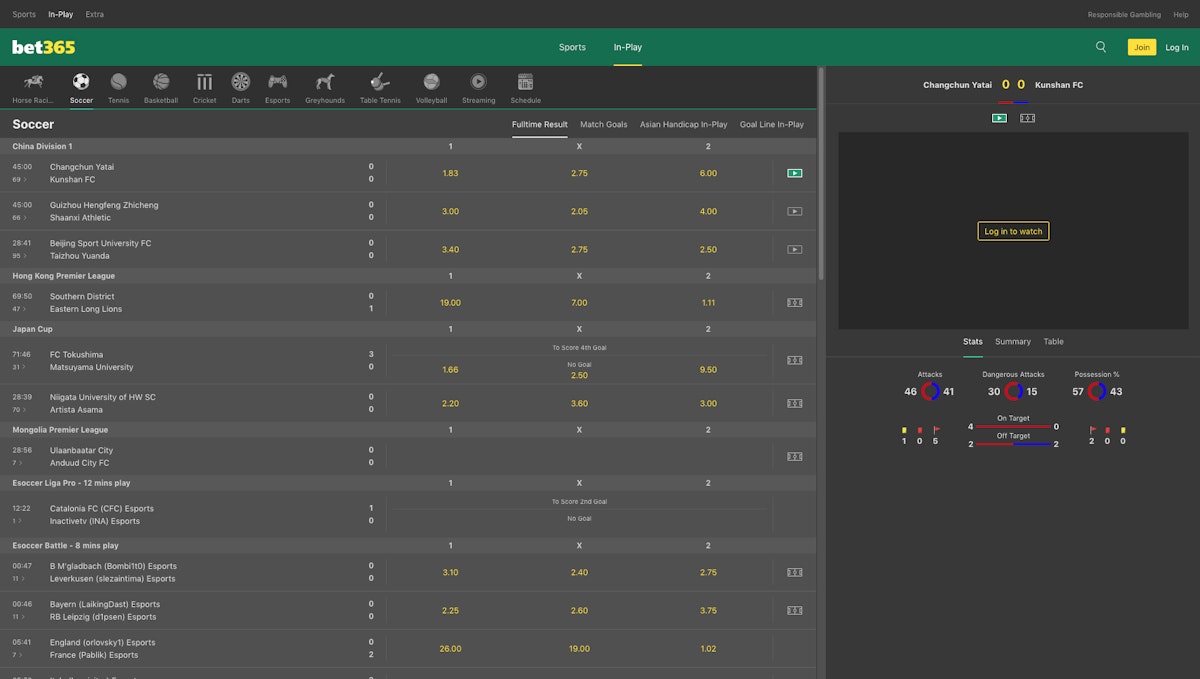Open match-live pitch icon for Southern District
Screen dimensions: 1200x679
pyautogui.click(x=794, y=303)
